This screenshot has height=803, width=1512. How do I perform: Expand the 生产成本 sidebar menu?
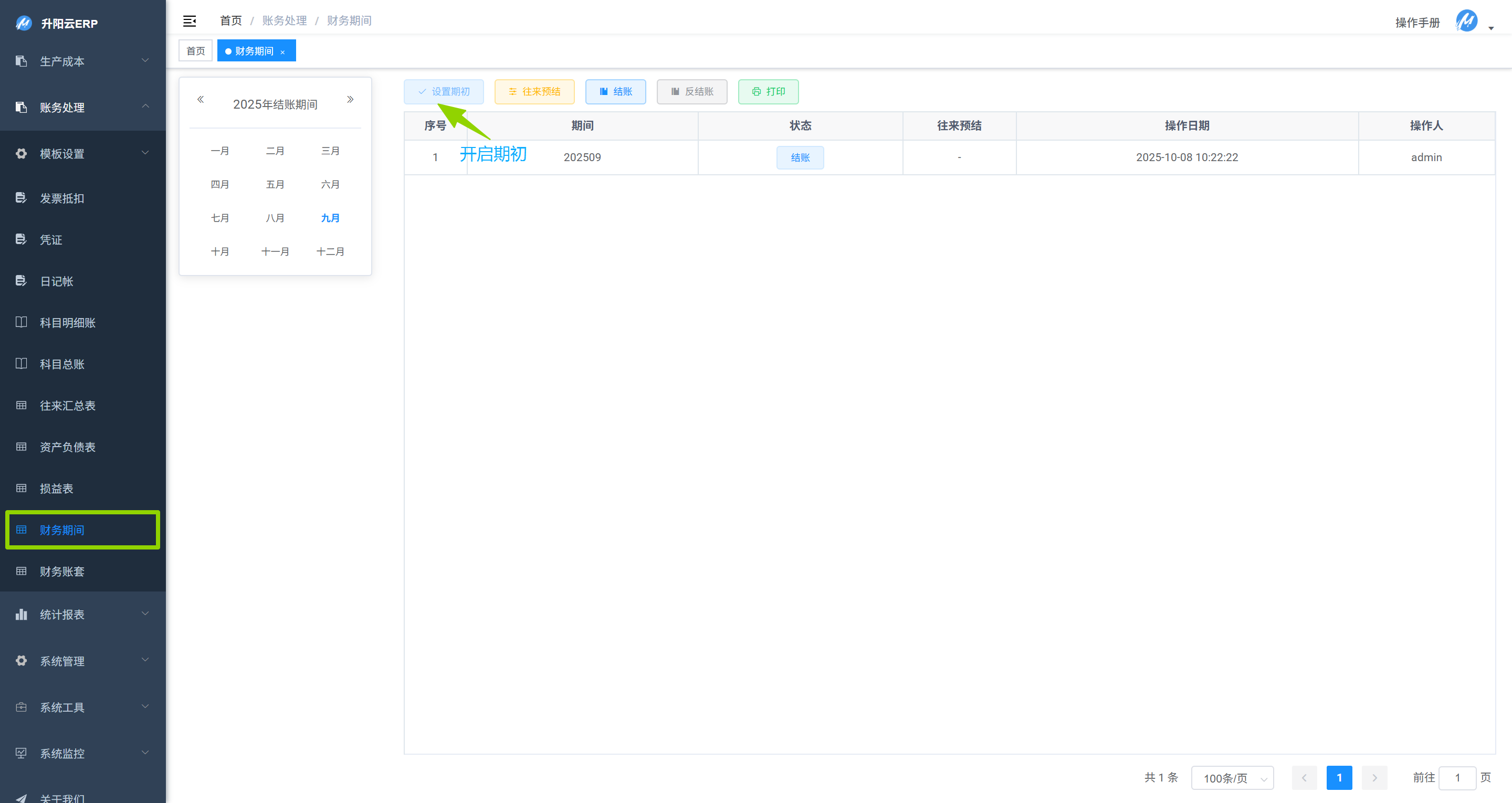click(x=82, y=61)
